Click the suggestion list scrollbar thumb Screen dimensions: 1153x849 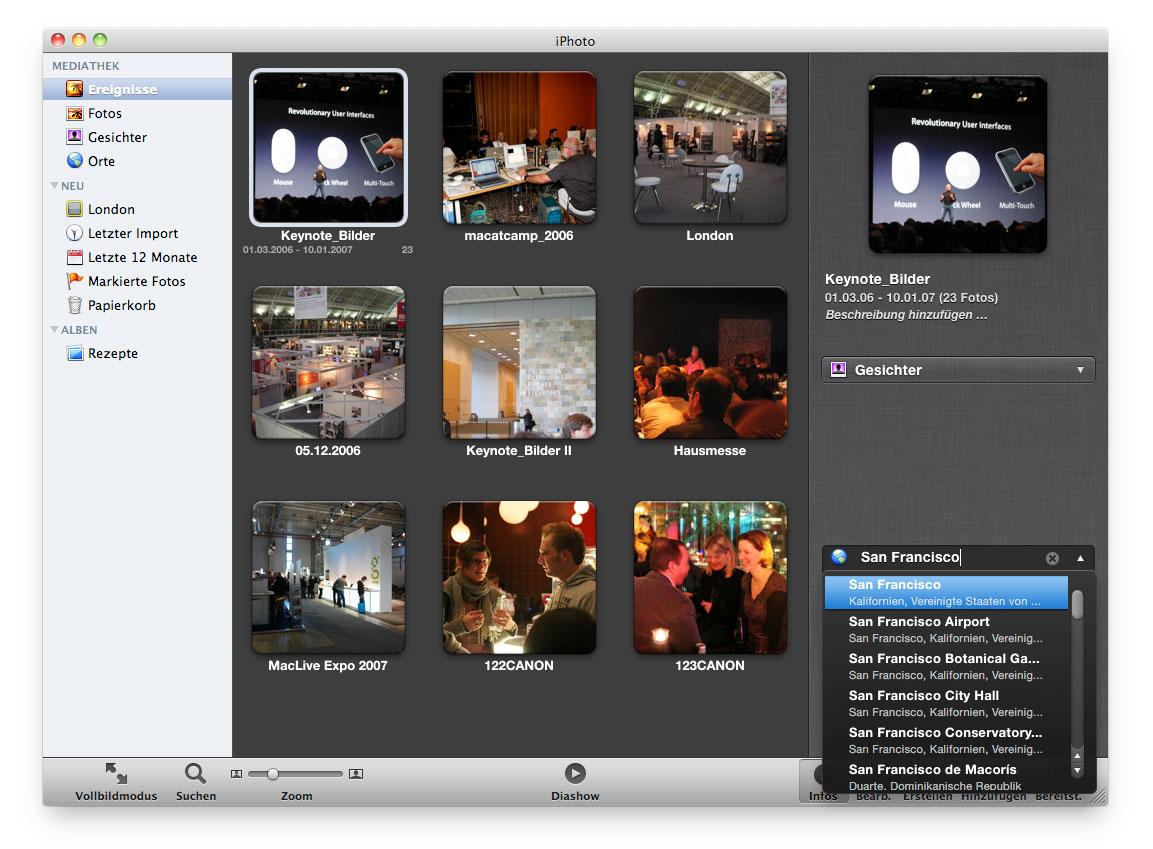coord(1077,604)
